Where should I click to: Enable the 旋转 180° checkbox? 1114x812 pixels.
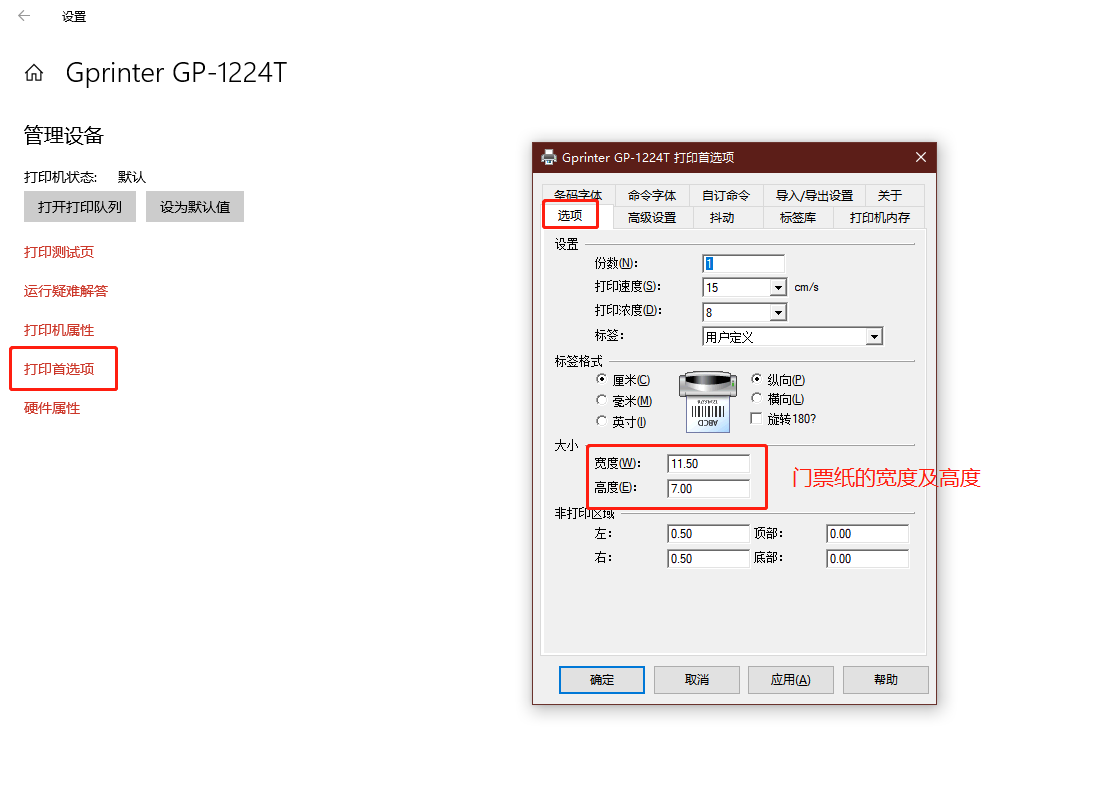click(x=757, y=419)
